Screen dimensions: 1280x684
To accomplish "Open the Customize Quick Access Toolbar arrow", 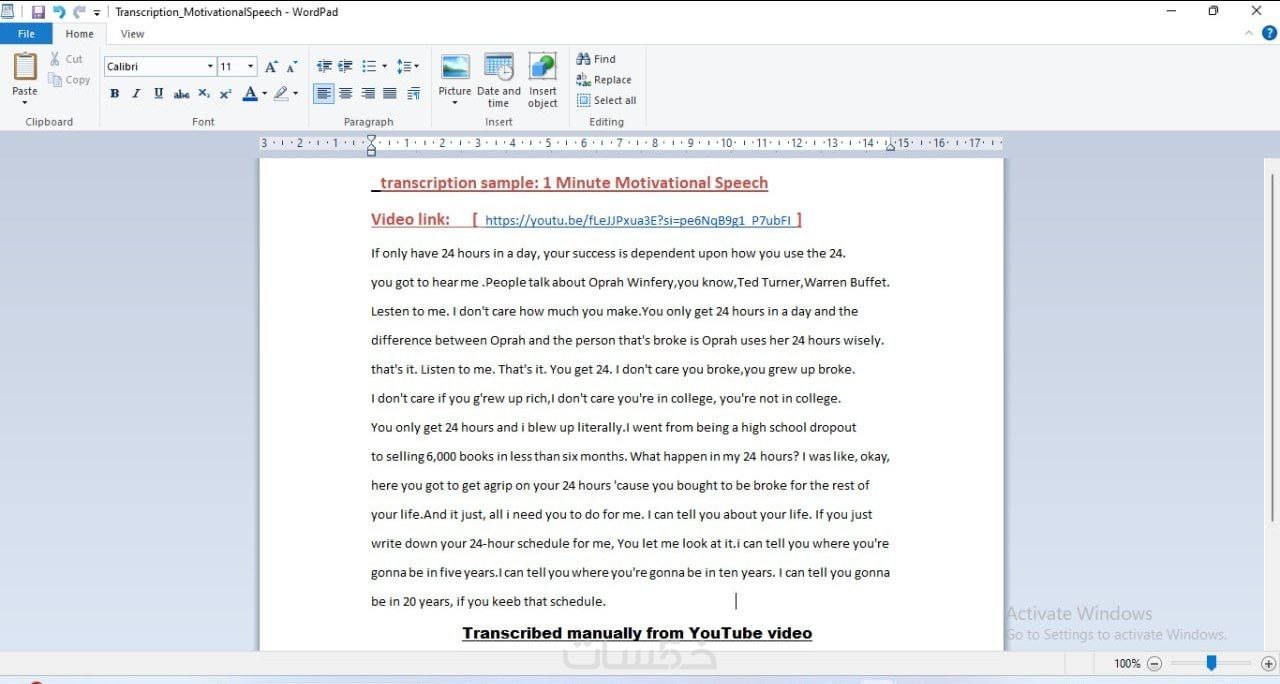I will click(x=97, y=13).
